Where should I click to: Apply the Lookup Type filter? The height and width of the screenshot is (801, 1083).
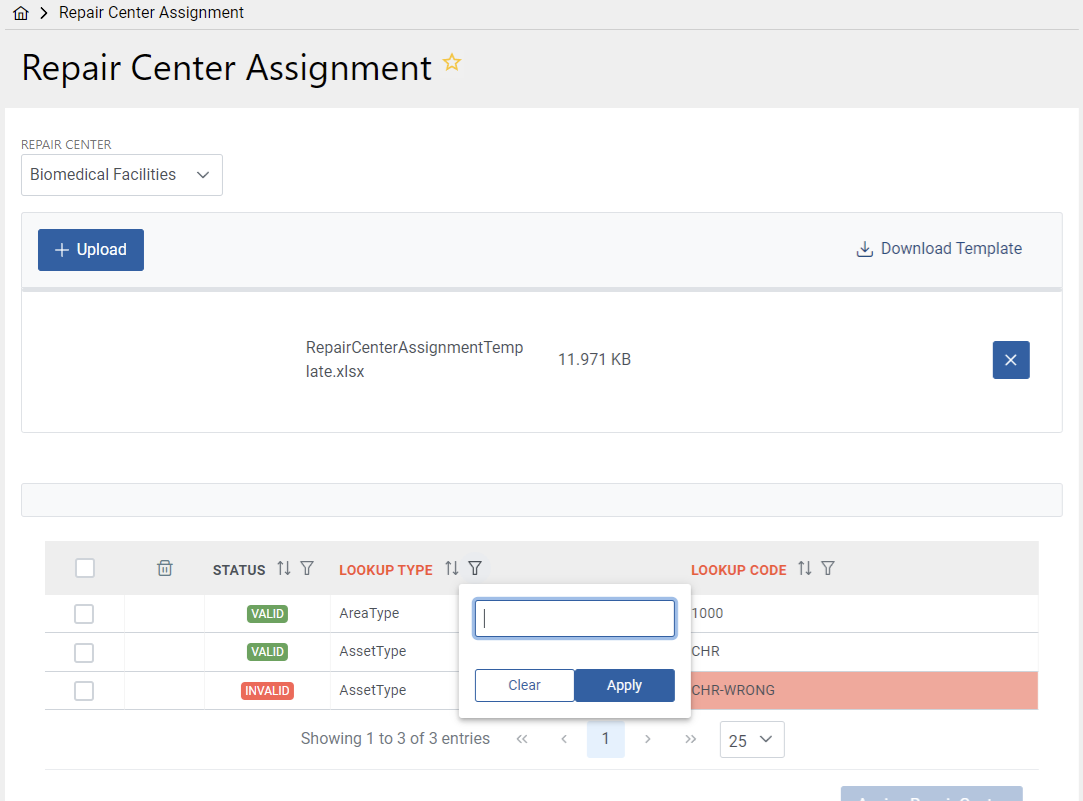(624, 685)
